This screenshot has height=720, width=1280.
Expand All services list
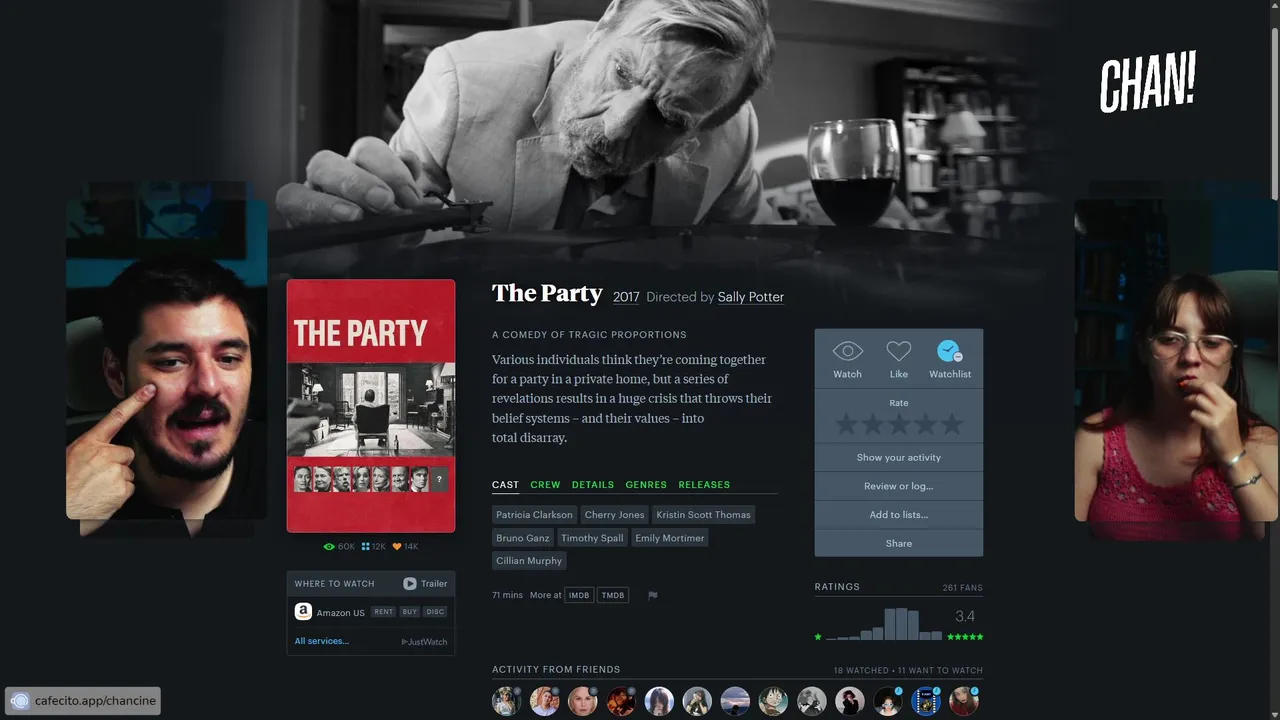pyautogui.click(x=322, y=641)
